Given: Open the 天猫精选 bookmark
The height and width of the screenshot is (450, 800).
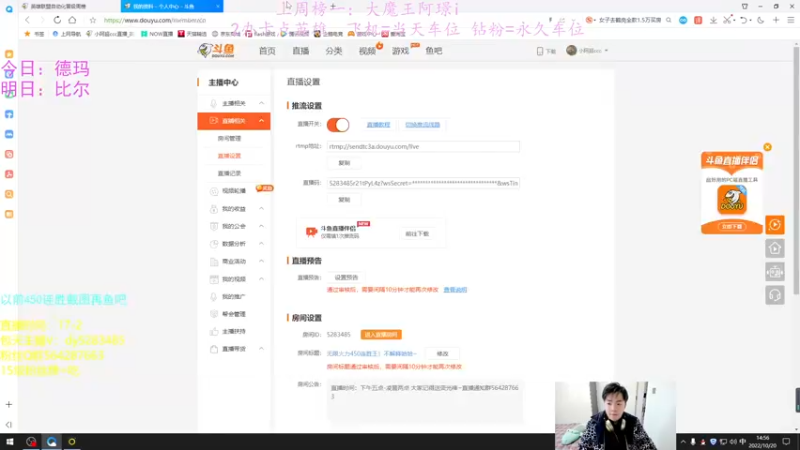Looking at the screenshot, I should pos(192,34).
